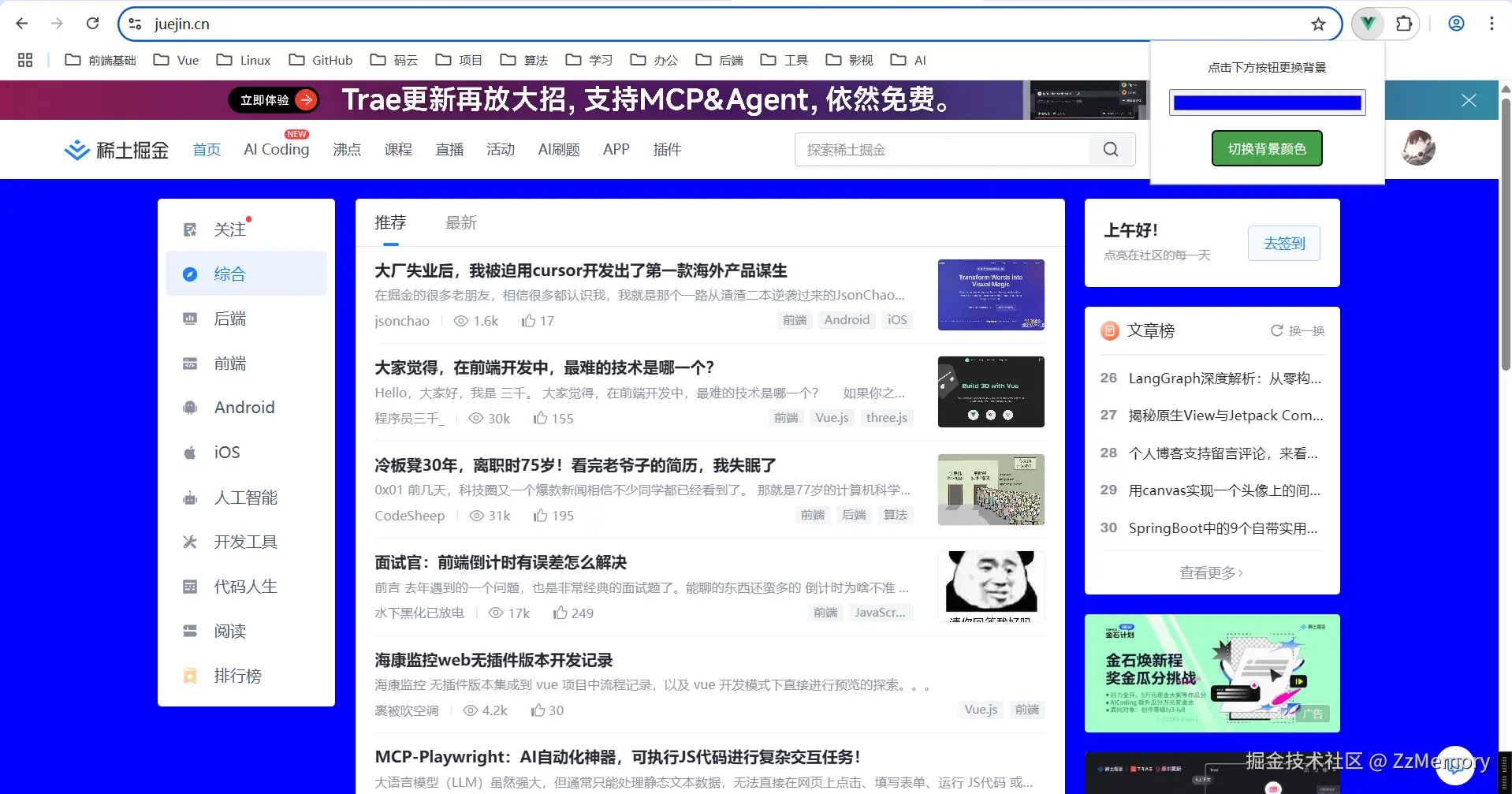Viewport: 1512px width, 794px height.
Task: Open the 排行榜 sidebar section
Action: pos(236,675)
